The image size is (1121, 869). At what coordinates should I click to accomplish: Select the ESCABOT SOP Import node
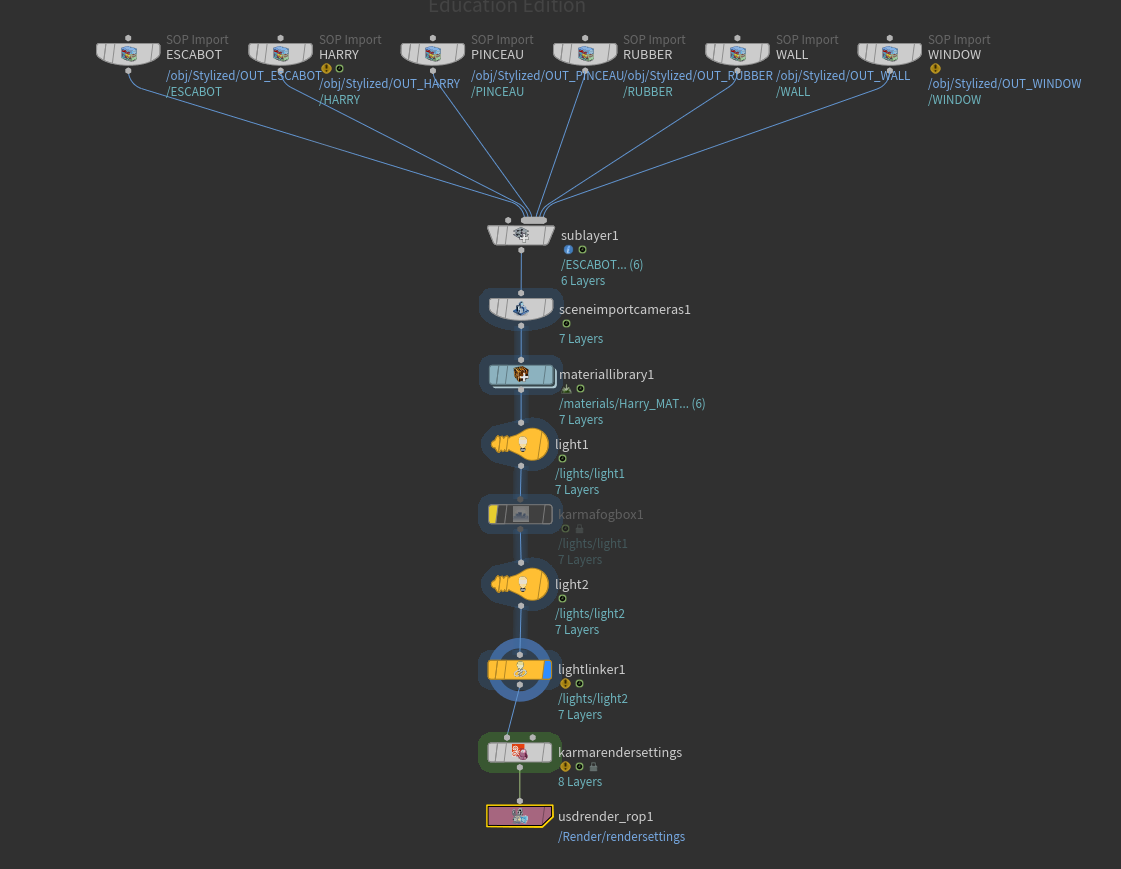[x=128, y=54]
